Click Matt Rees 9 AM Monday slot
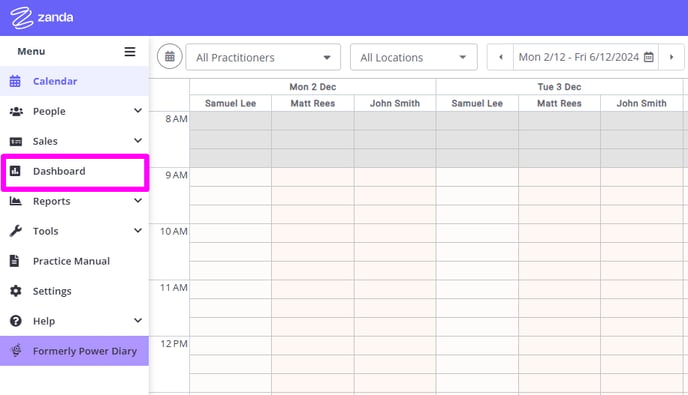Image resolution: width=688 pixels, height=395 pixels. (312, 177)
